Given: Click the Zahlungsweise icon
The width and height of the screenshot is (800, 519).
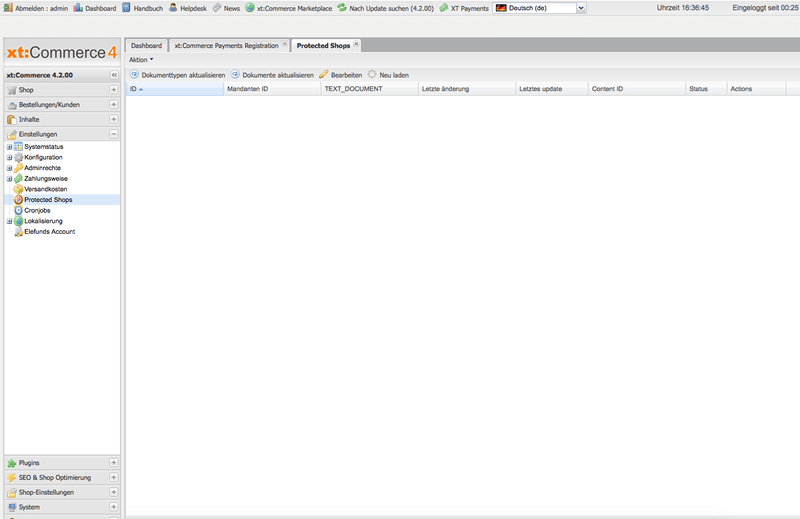Looking at the screenshot, I should [18, 179].
